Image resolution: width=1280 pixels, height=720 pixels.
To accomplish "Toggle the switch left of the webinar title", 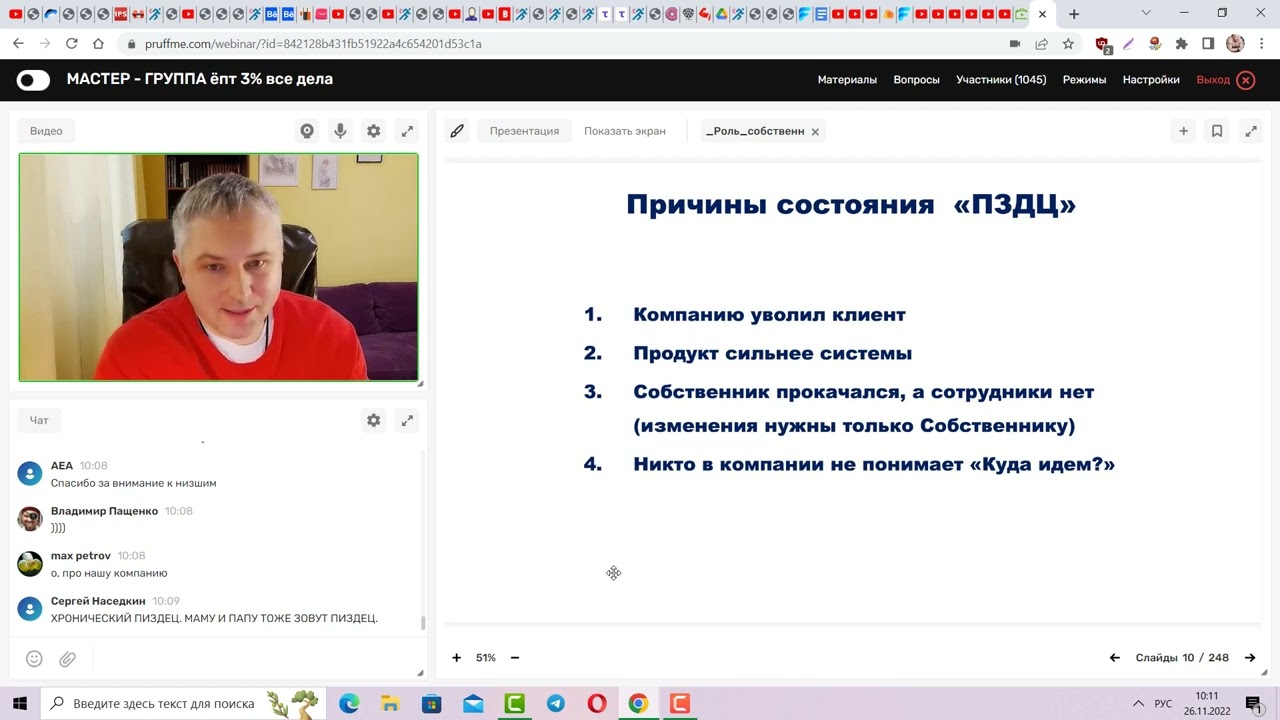I will tap(33, 80).
